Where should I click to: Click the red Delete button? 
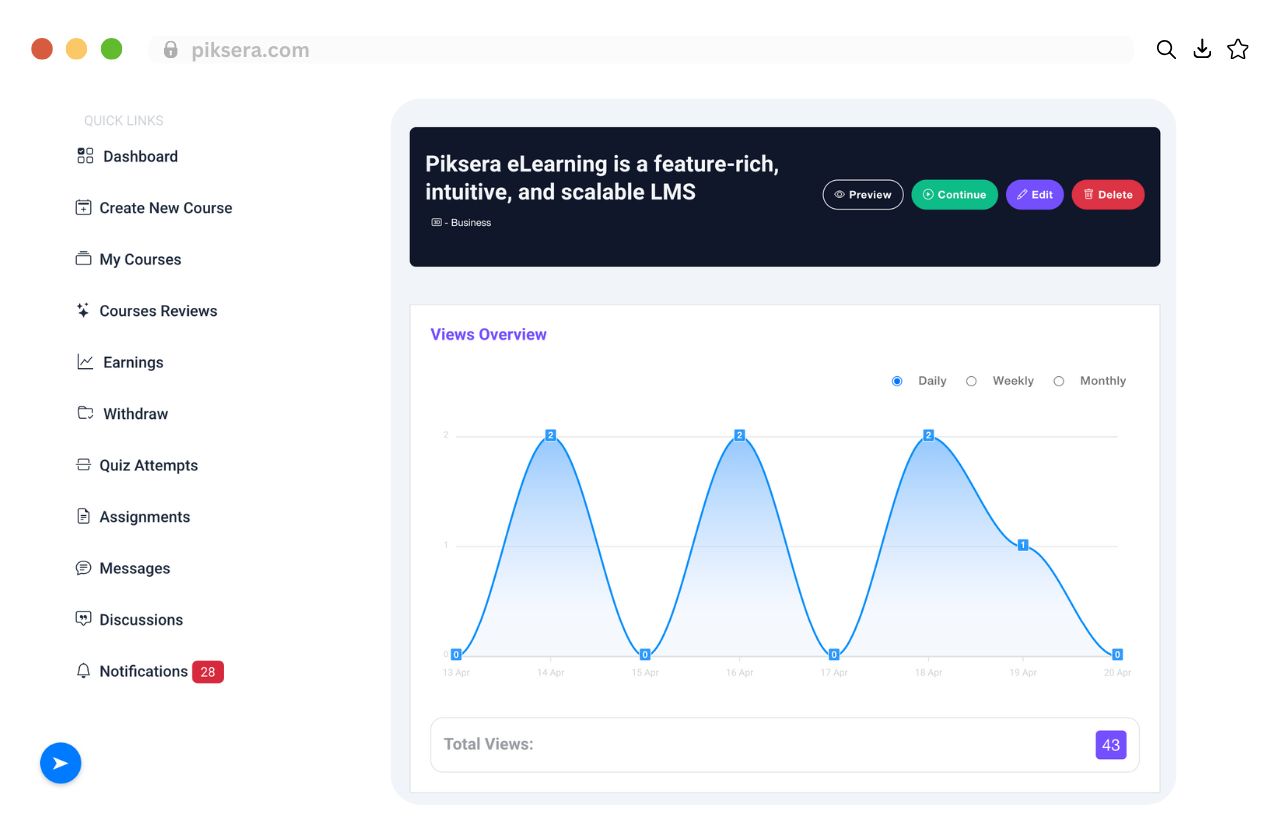click(x=1108, y=195)
